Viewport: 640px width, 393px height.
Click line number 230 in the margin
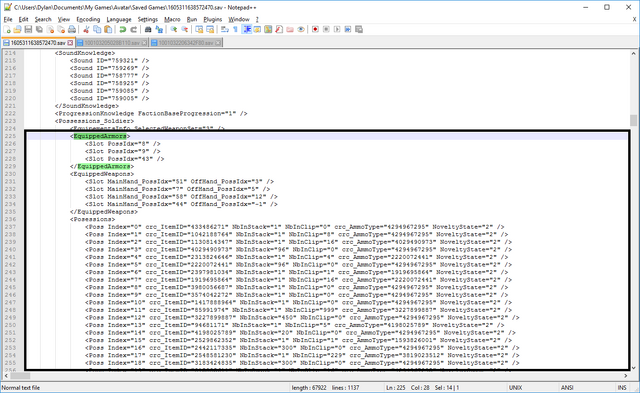(x=11, y=174)
